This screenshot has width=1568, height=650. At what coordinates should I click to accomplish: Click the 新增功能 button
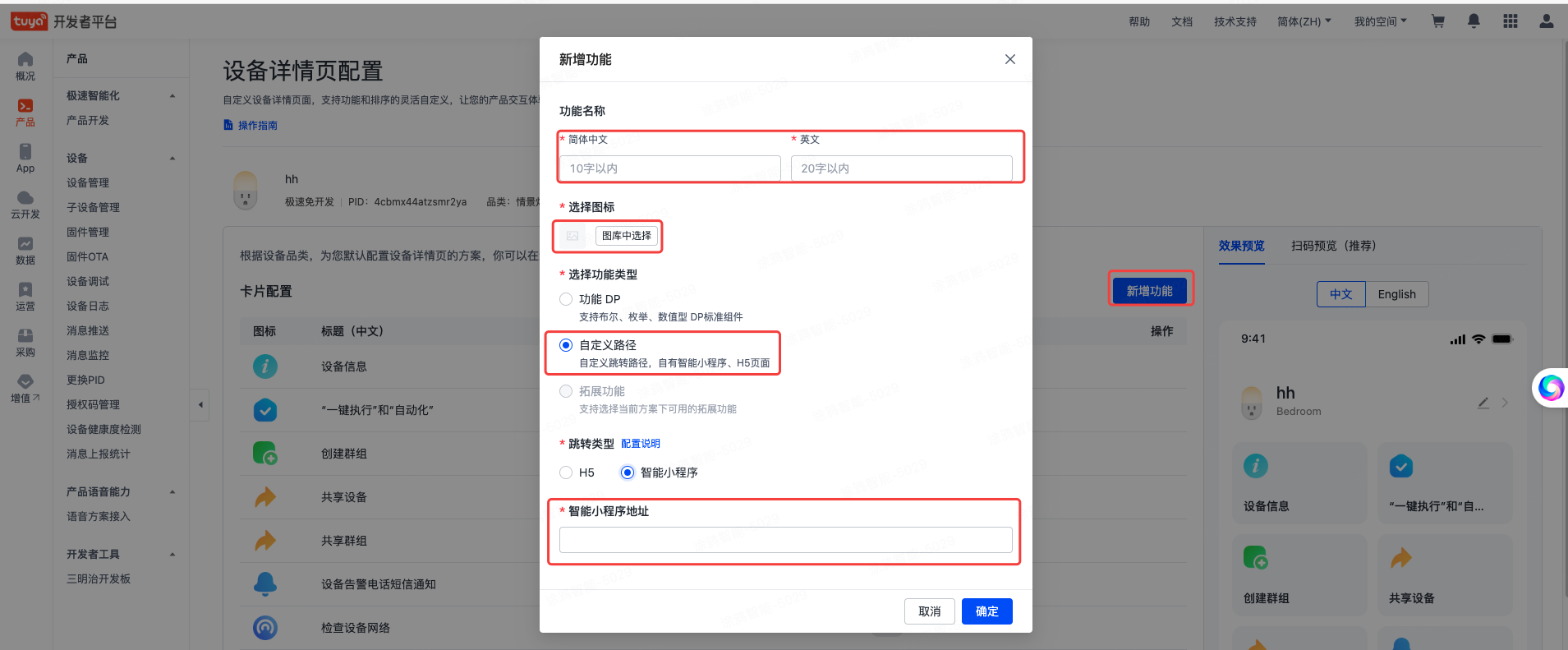coord(1150,291)
